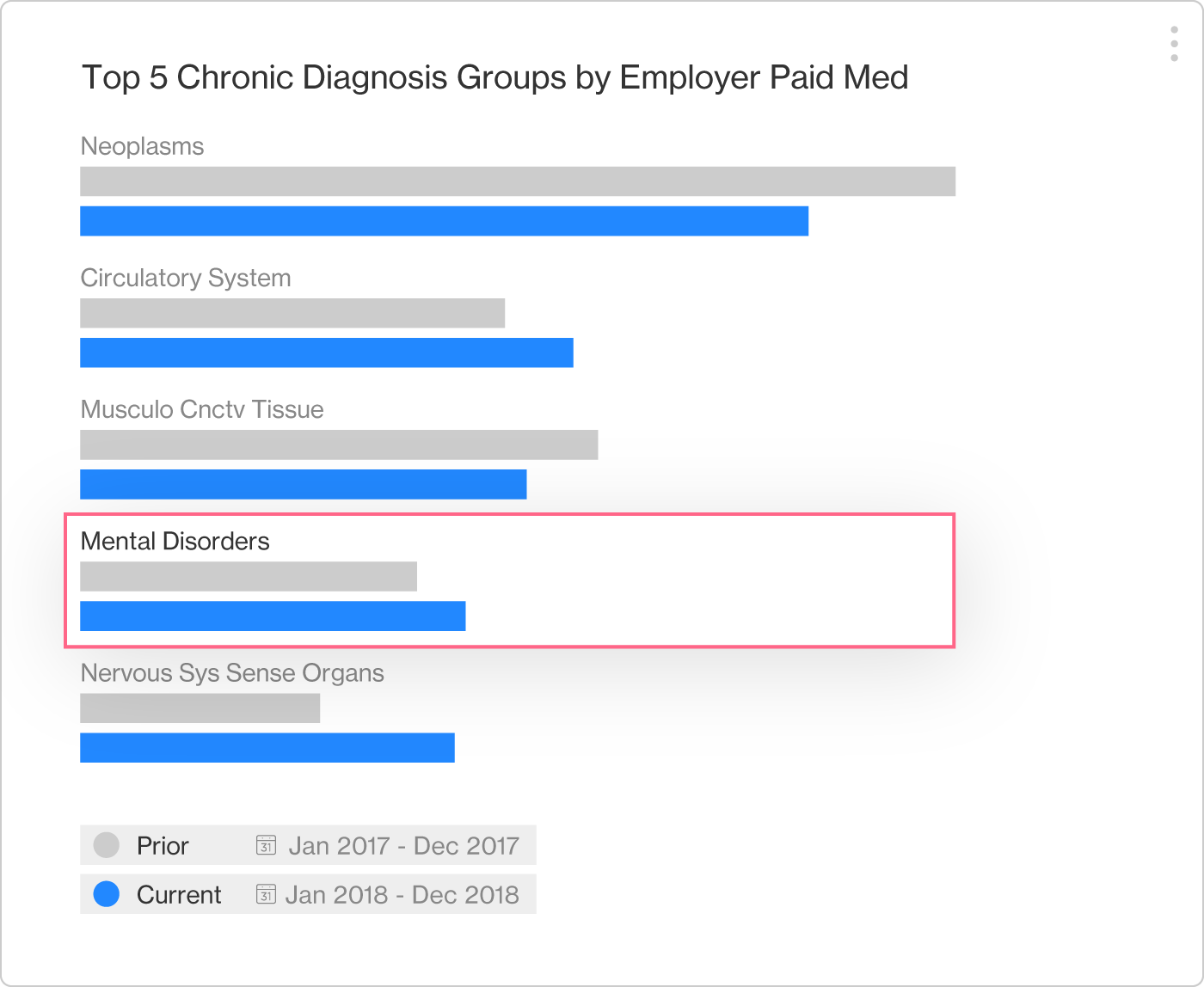Open the Jan 2018 - Dec 2018 date range

click(x=402, y=895)
